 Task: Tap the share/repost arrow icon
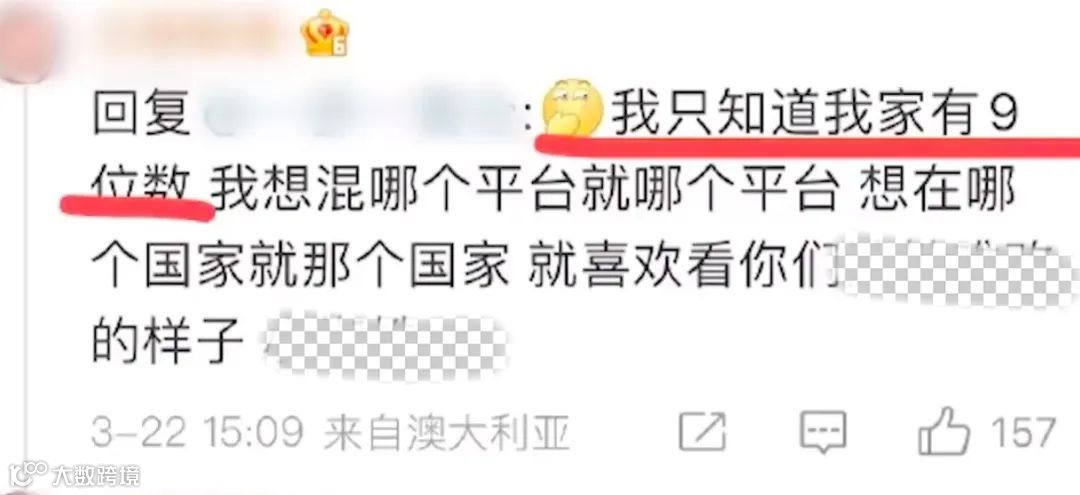tap(703, 431)
